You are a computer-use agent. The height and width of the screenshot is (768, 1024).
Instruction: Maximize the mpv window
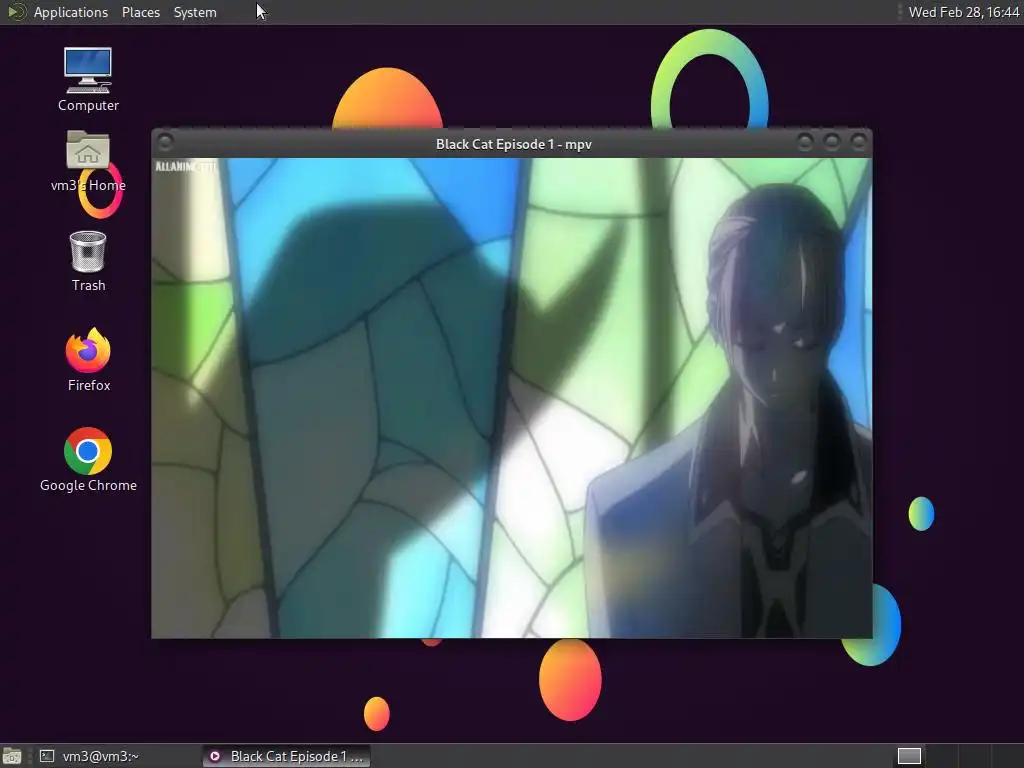coord(831,142)
